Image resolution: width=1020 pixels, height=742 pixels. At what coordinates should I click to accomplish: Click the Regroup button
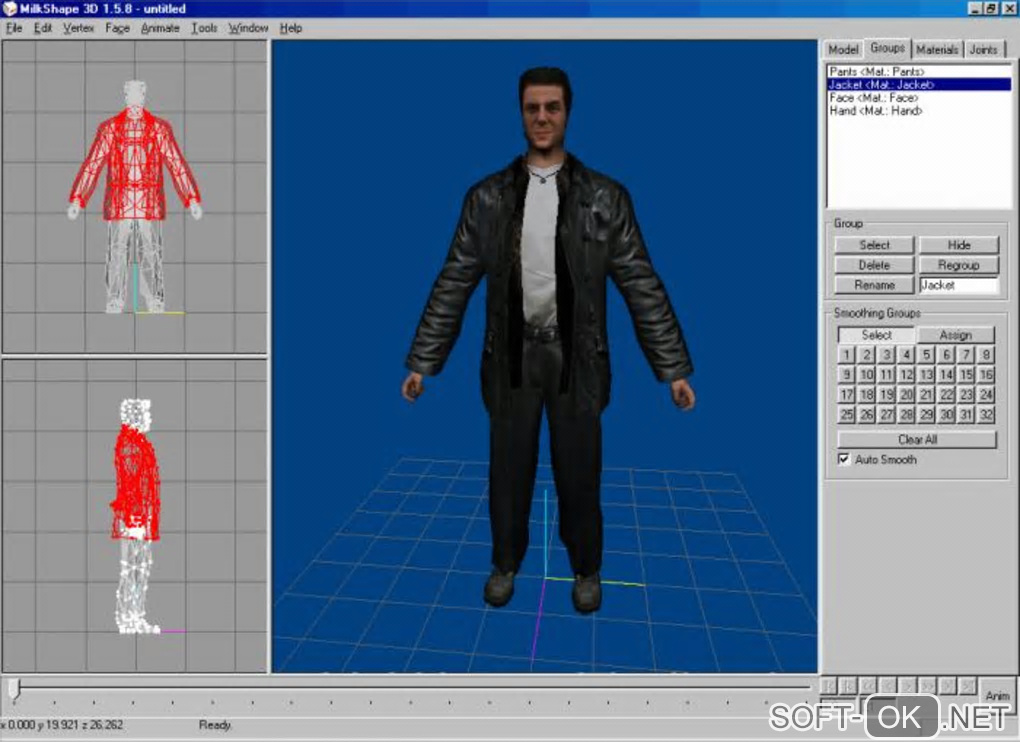959,265
